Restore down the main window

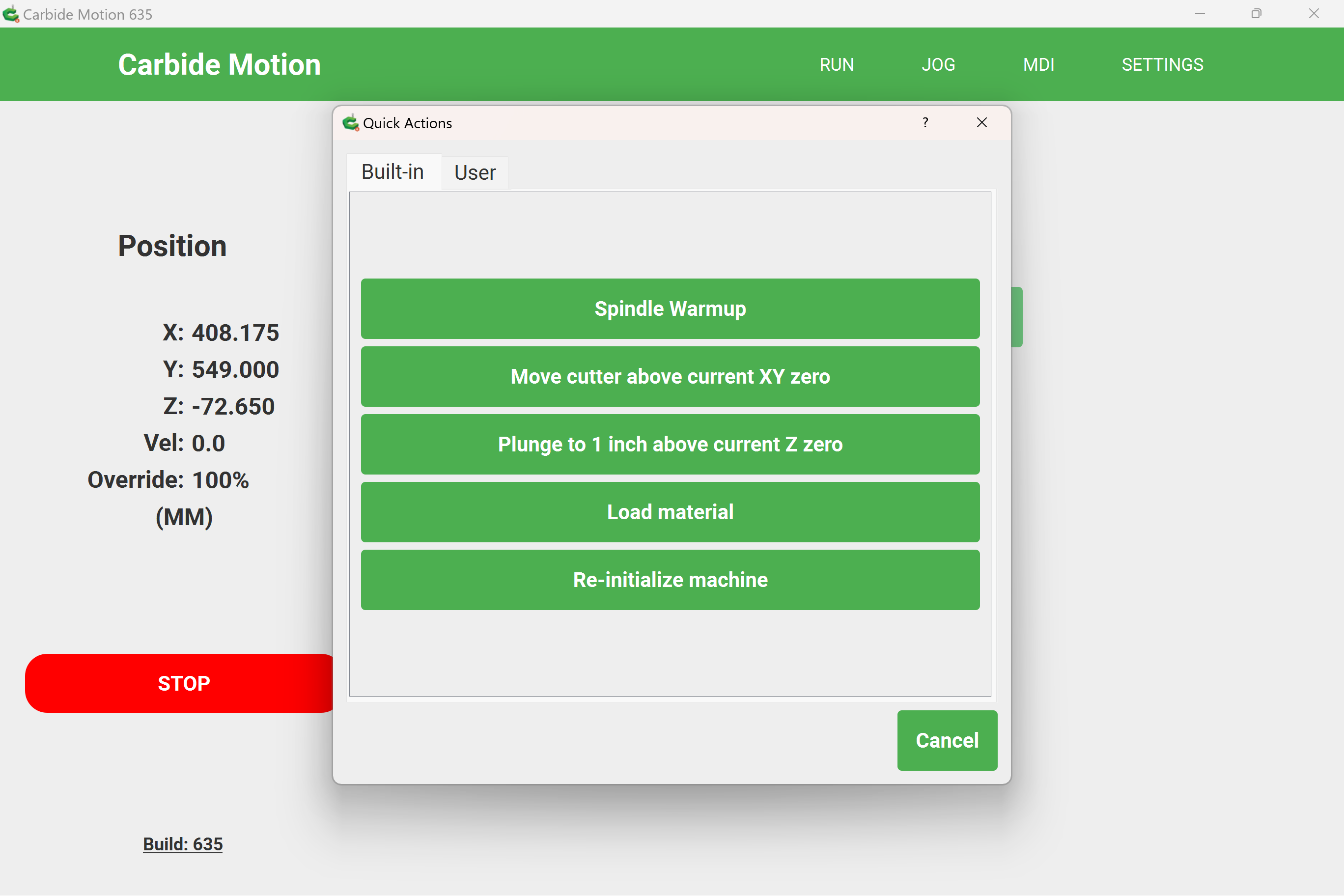coord(1256,14)
